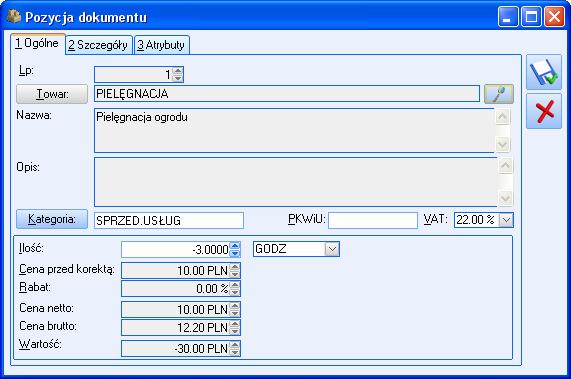Image resolution: width=571 pixels, height=379 pixels.
Task: Click the Opis scrollbar down arrow
Action: point(505,198)
